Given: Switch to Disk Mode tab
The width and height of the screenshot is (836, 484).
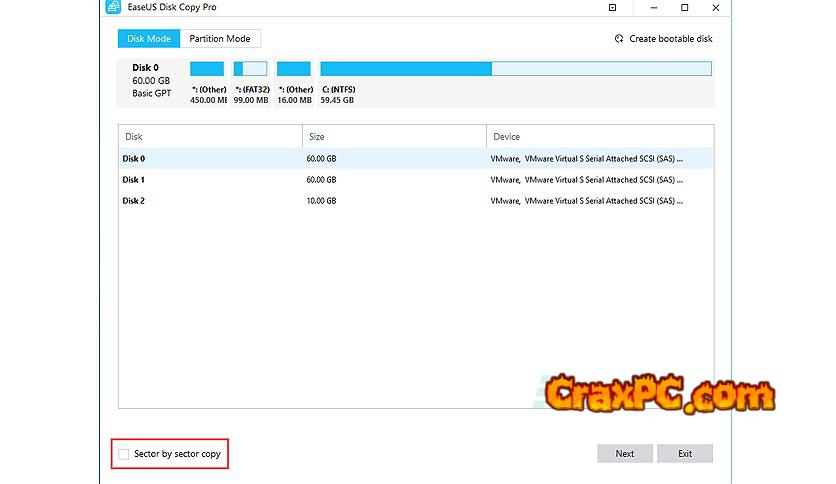Looking at the screenshot, I should (149, 39).
